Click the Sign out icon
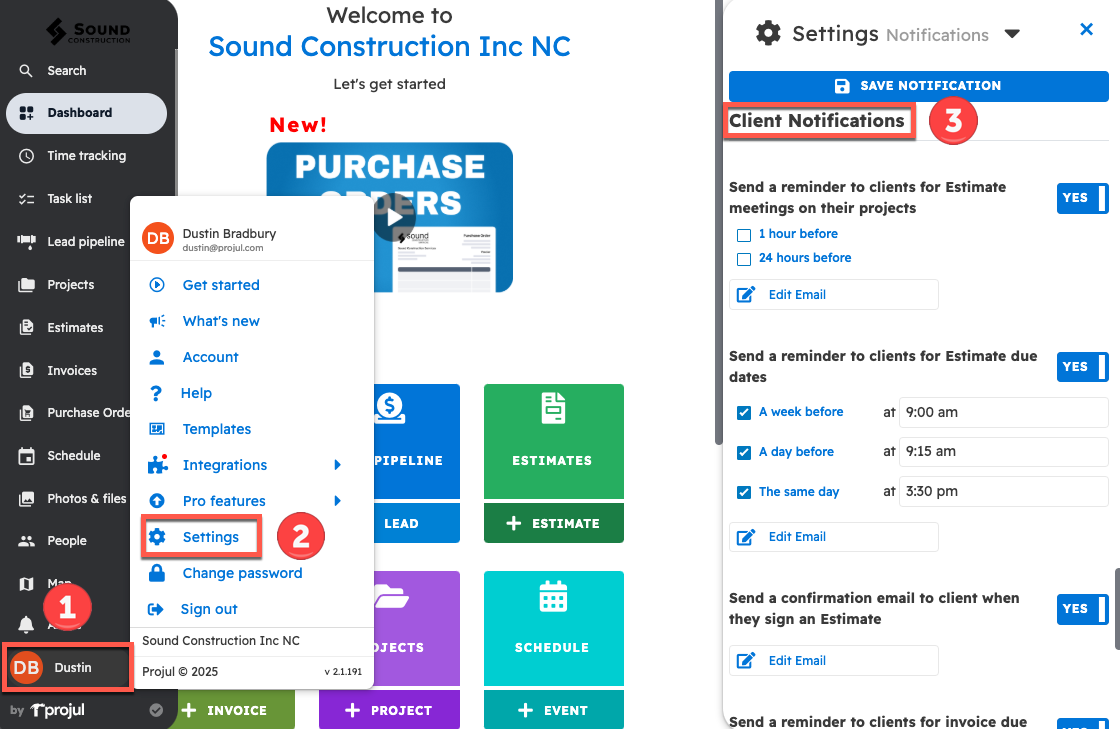Image resolution: width=1120 pixels, height=729 pixels. pyautogui.click(x=156, y=609)
